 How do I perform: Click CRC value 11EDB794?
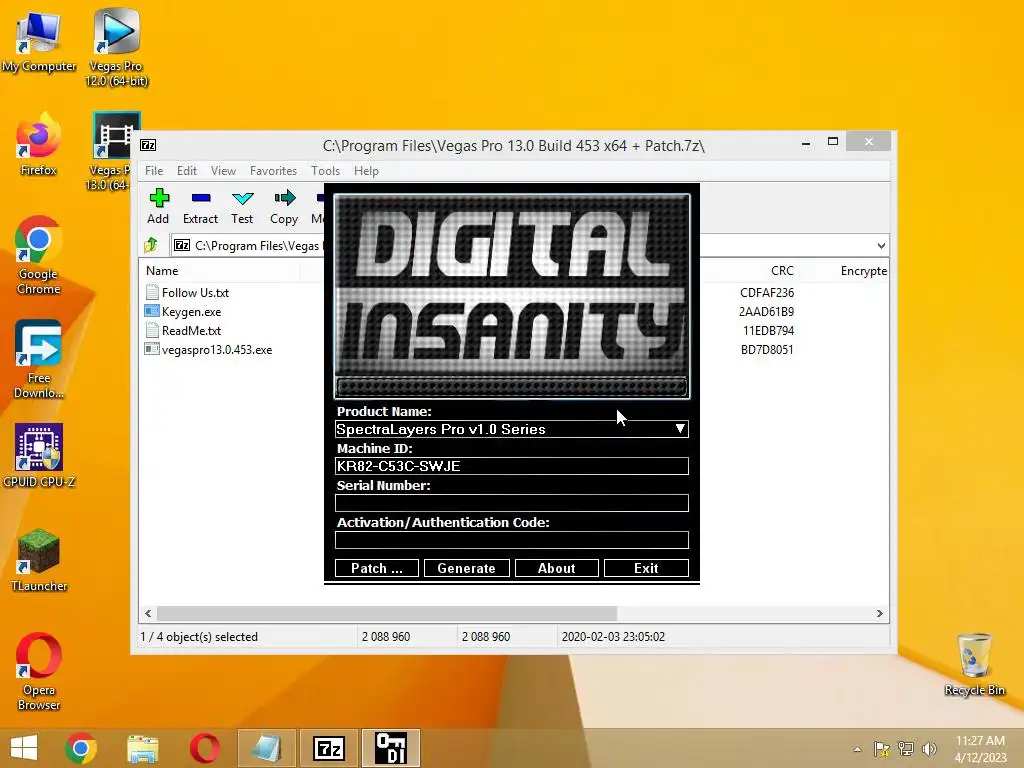click(x=768, y=330)
